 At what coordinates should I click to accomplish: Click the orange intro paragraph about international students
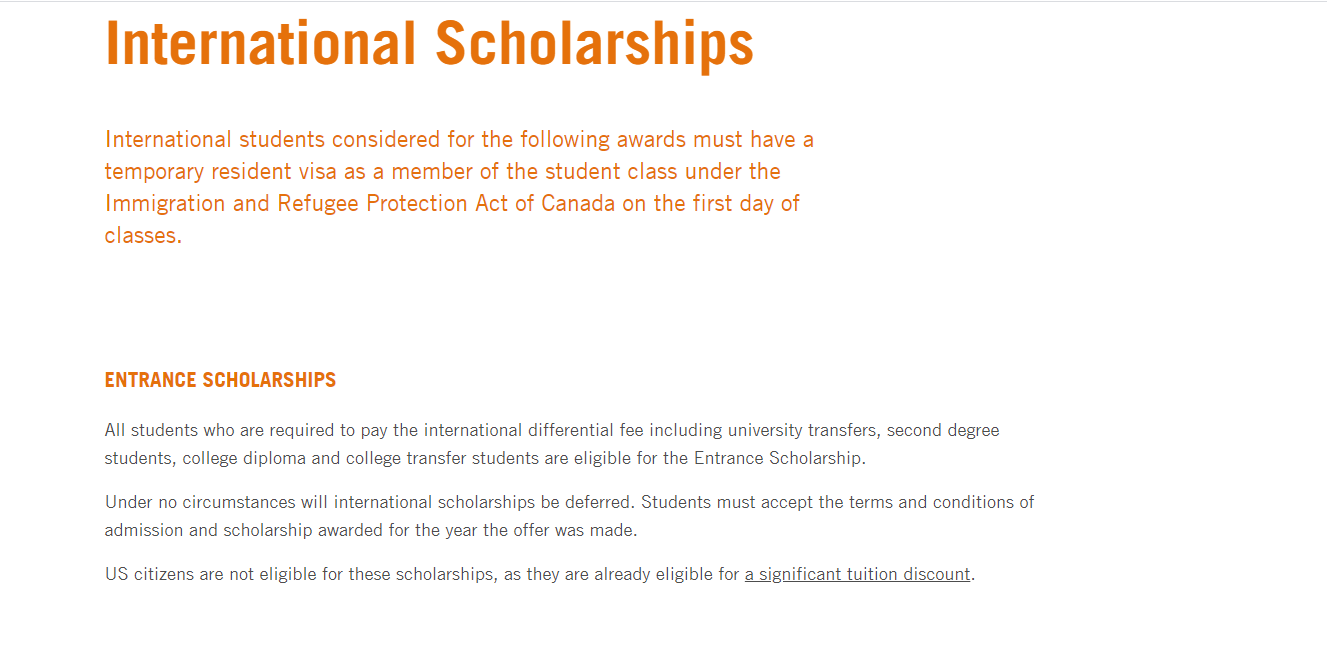point(459,187)
